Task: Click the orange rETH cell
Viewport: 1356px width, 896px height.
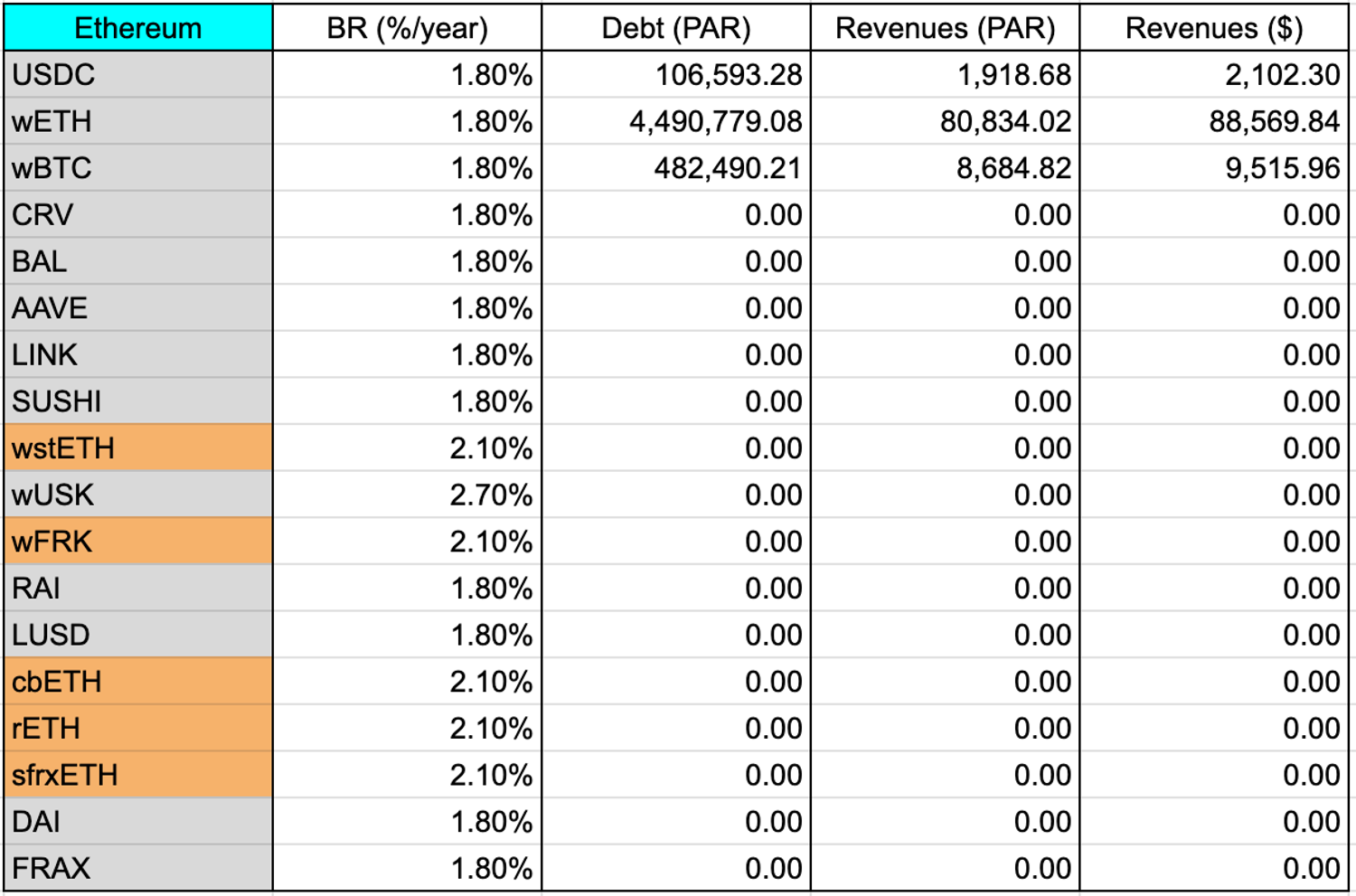Action: 138,728
